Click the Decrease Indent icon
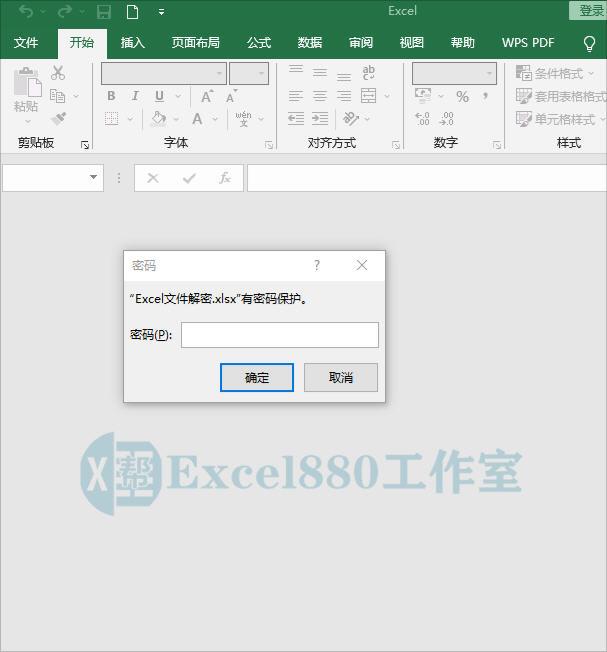The height and width of the screenshot is (652, 607). (296, 119)
